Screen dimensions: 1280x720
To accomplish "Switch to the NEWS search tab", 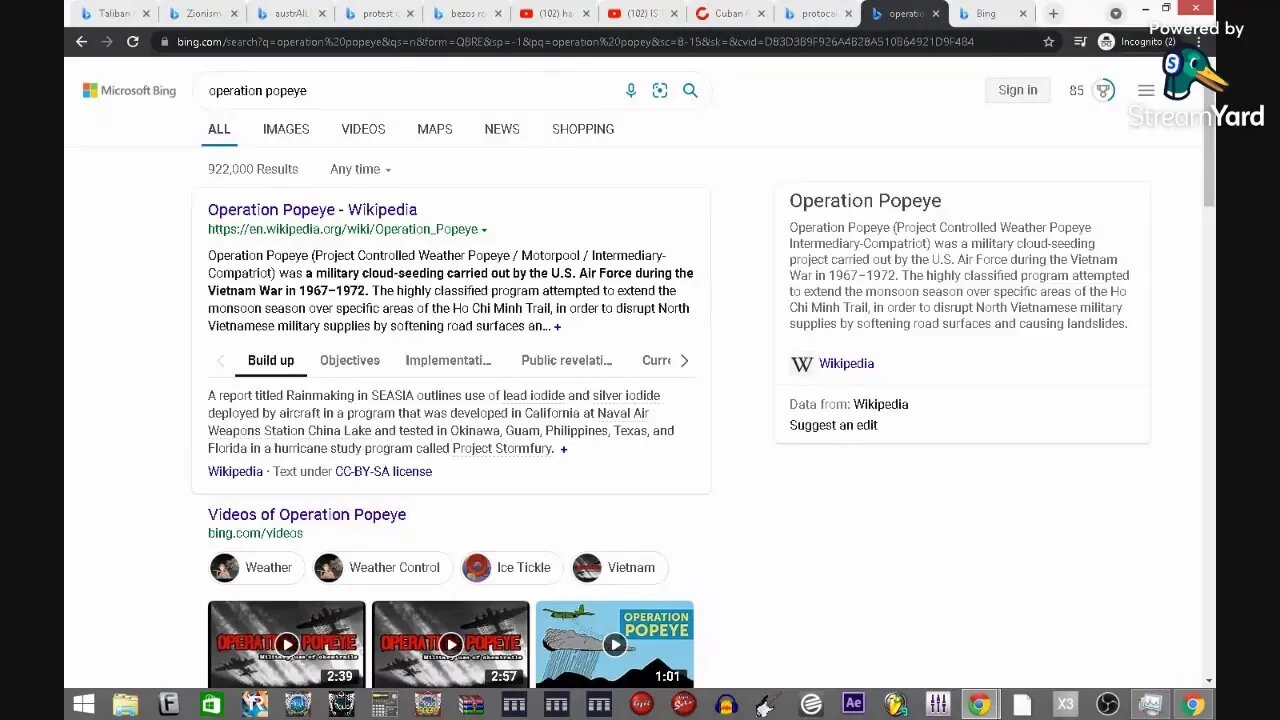I will click(x=502, y=129).
